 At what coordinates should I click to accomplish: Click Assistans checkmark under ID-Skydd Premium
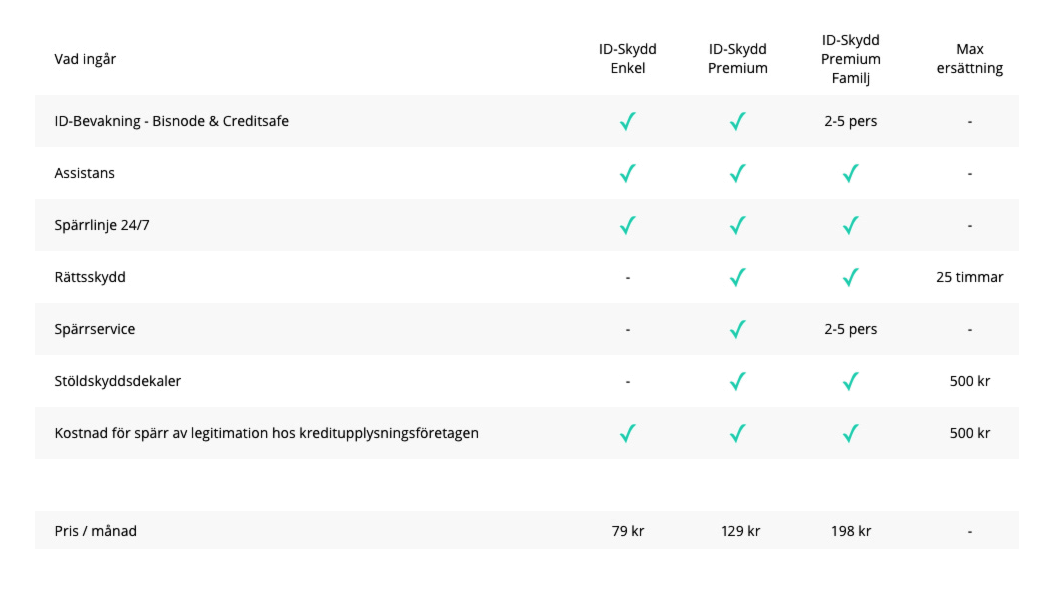[x=738, y=174]
